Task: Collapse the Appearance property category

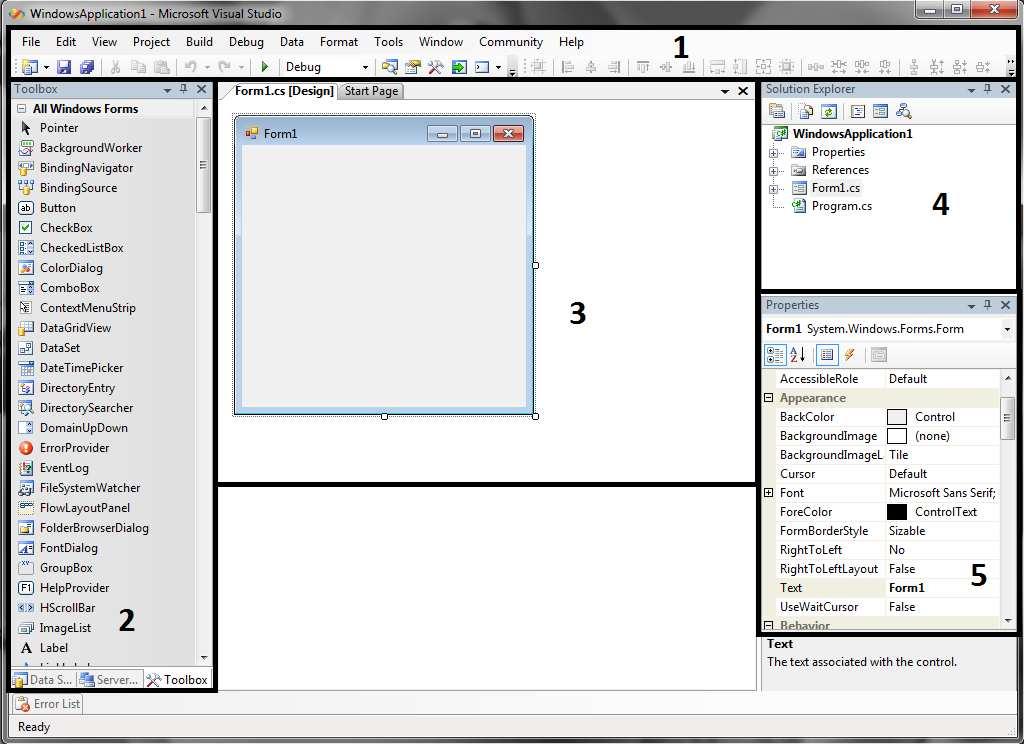Action: [x=769, y=397]
